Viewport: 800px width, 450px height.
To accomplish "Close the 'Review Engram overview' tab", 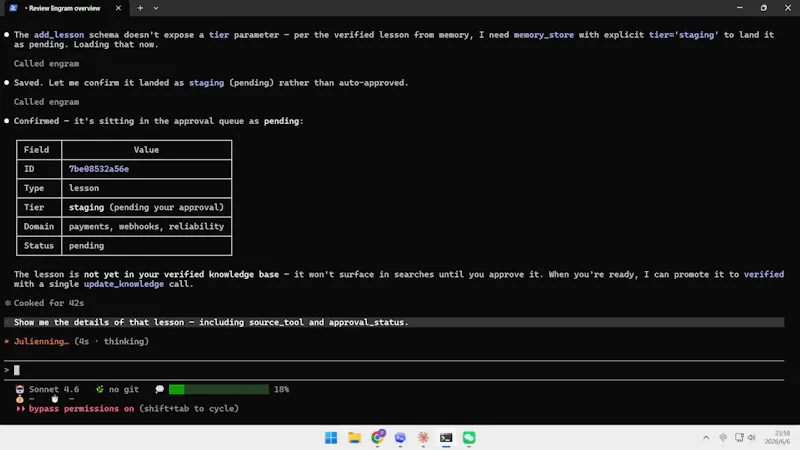I will tap(118, 8).
